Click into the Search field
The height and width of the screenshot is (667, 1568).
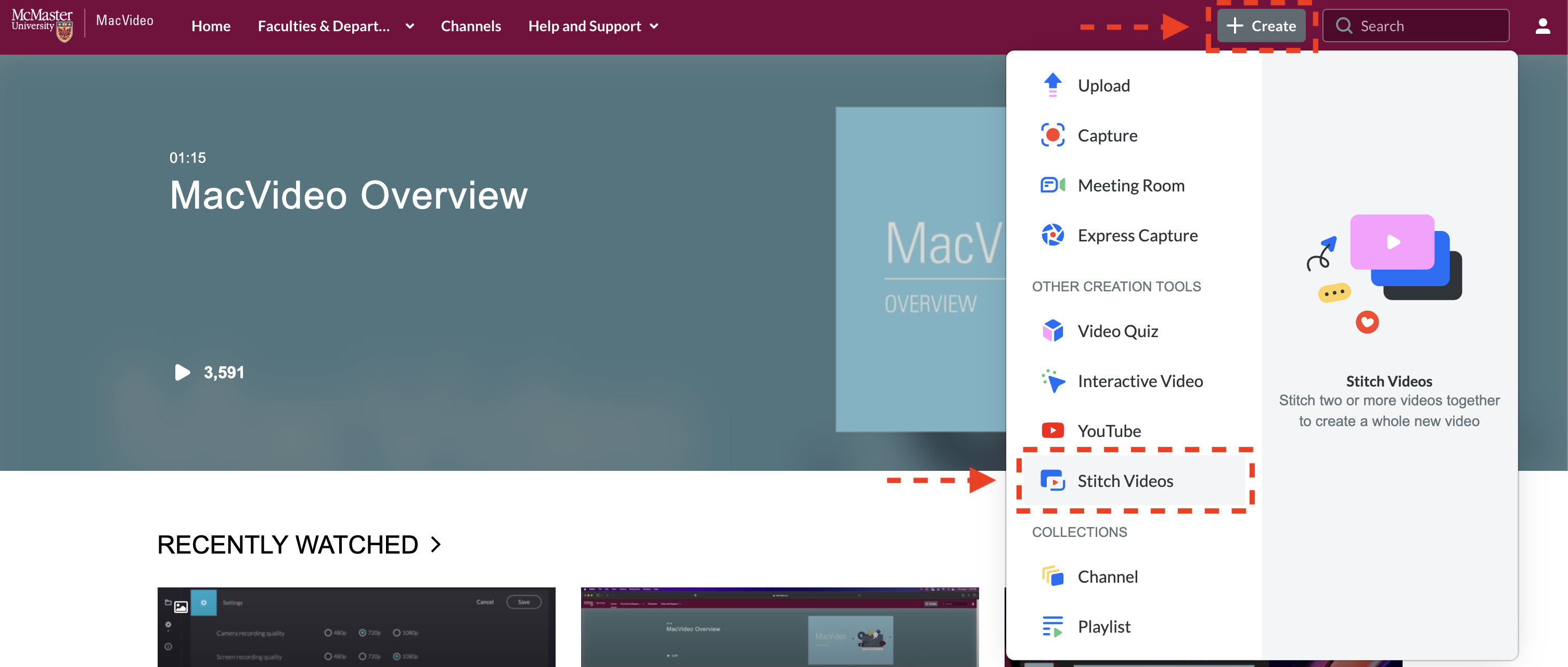(1424, 26)
